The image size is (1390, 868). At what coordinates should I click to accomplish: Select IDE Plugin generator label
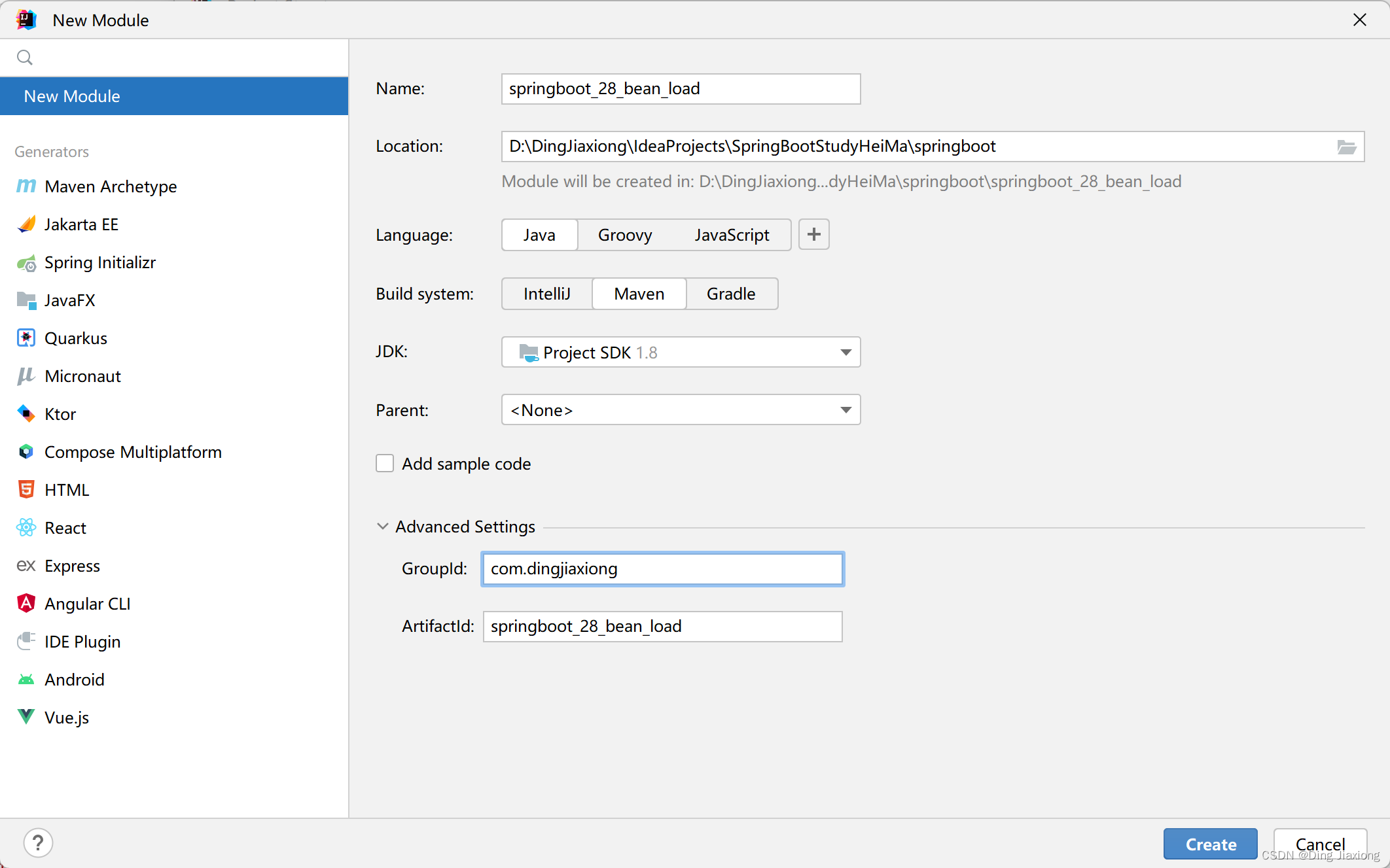click(82, 642)
